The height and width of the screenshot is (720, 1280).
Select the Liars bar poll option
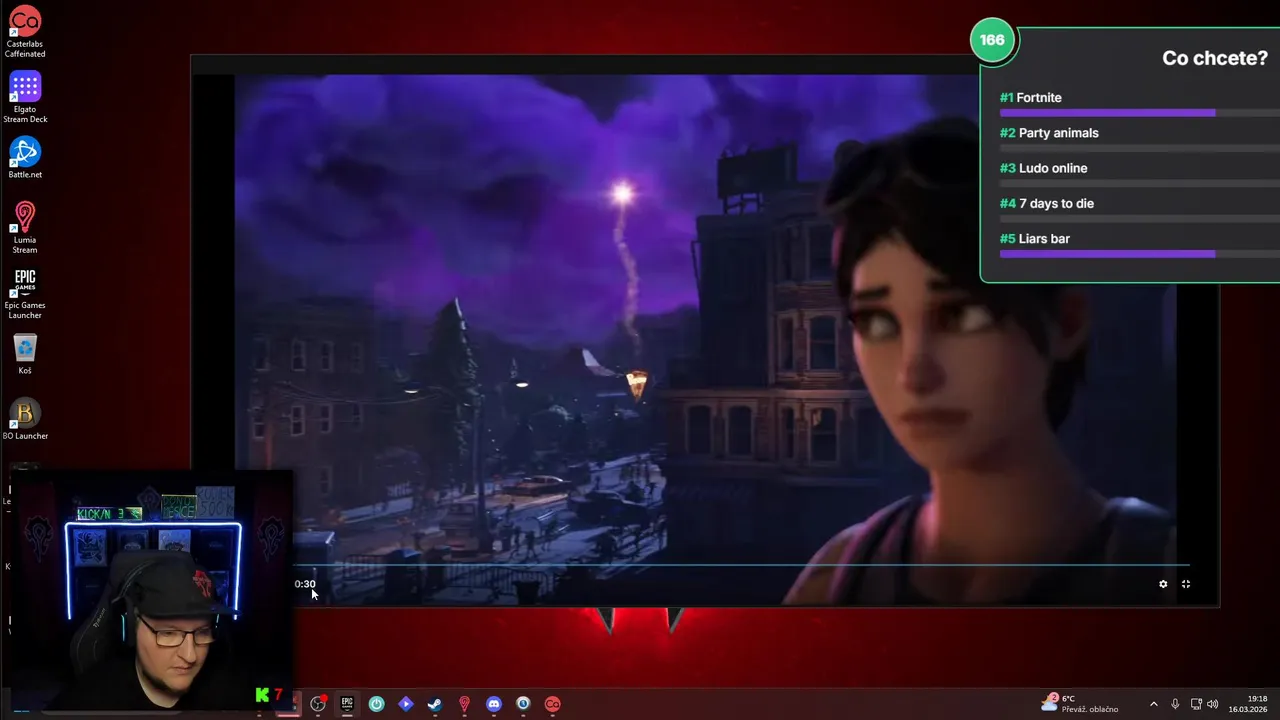point(1035,238)
